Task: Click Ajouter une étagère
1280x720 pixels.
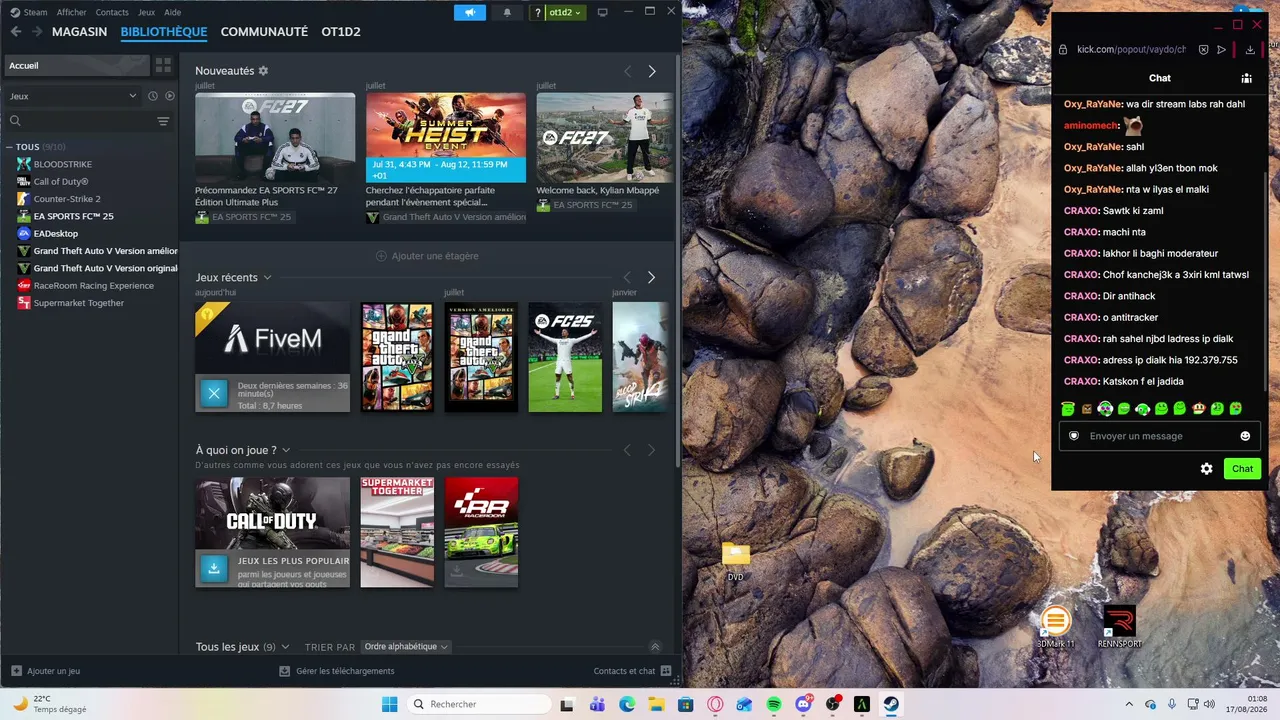Action: (427, 256)
